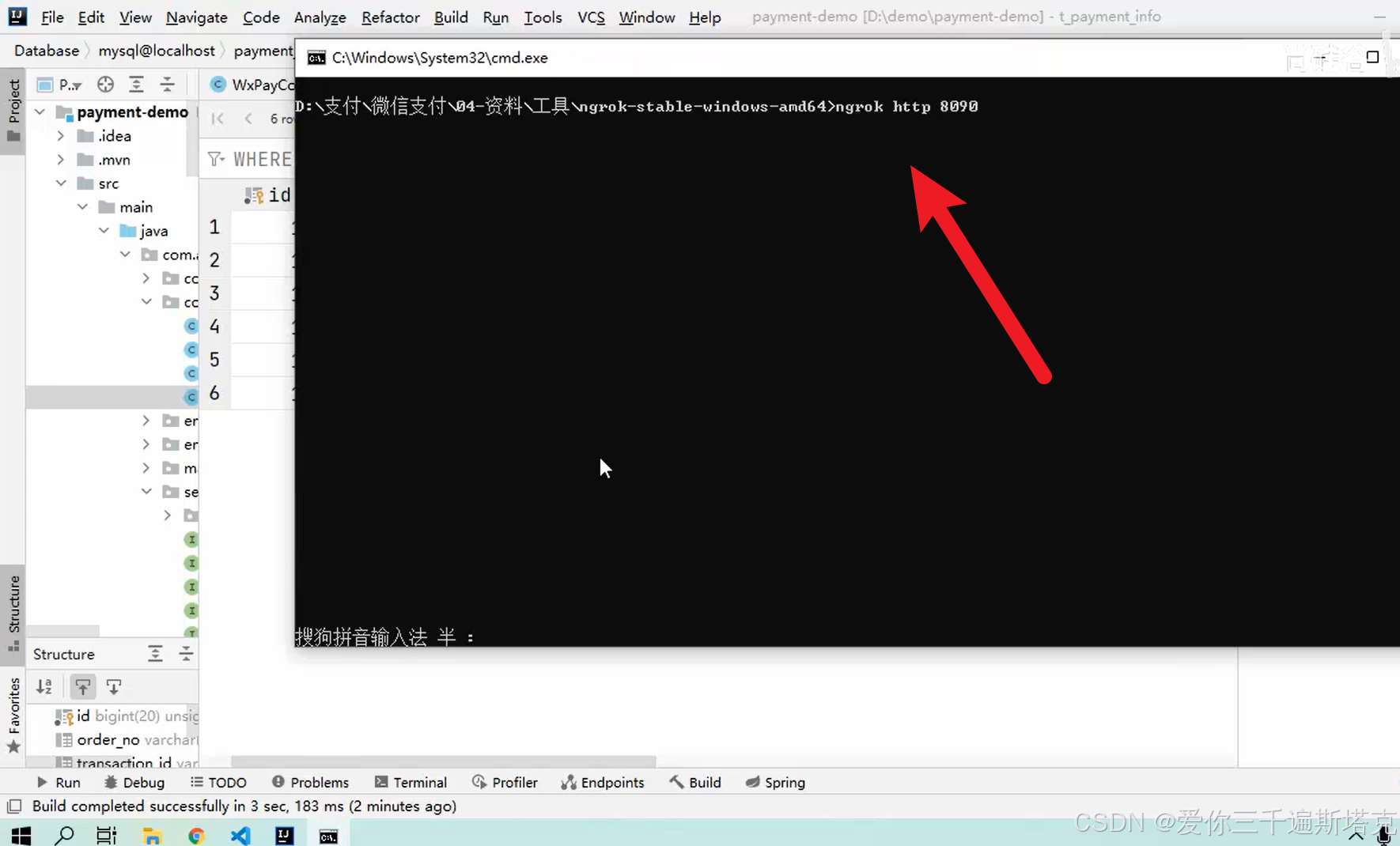Open the Endpoints tool window
The image size is (1400, 846).
click(603, 782)
